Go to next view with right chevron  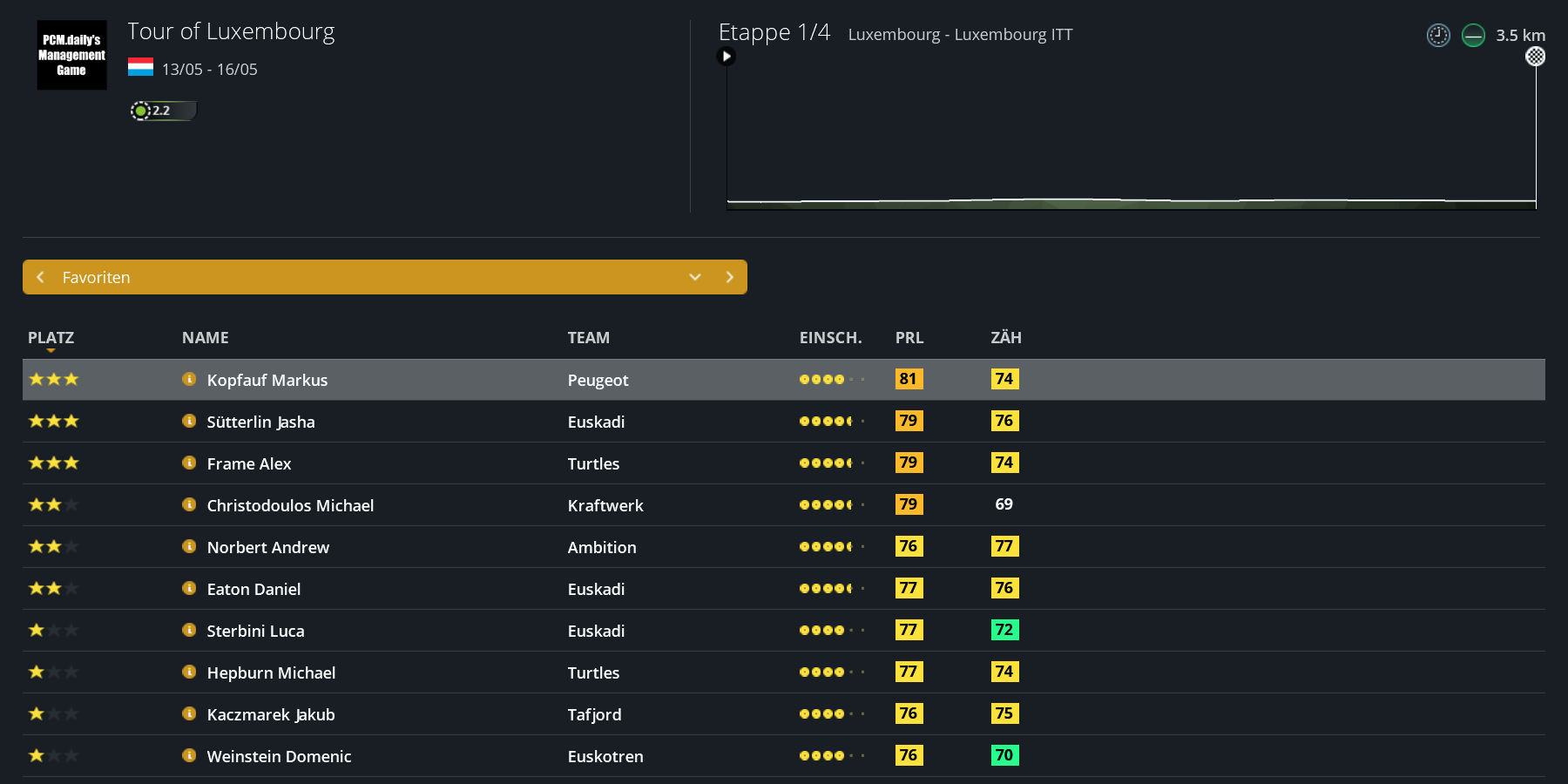(x=730, y=277)
